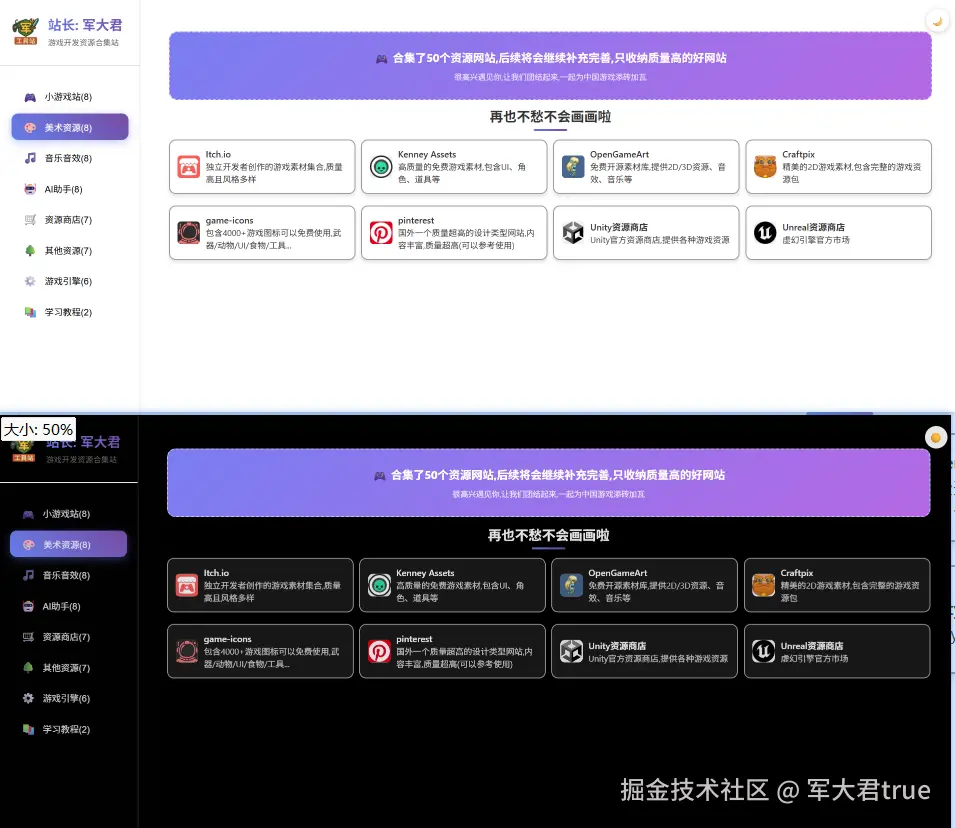Click the 大小: 50% size label

coord(38,430)
